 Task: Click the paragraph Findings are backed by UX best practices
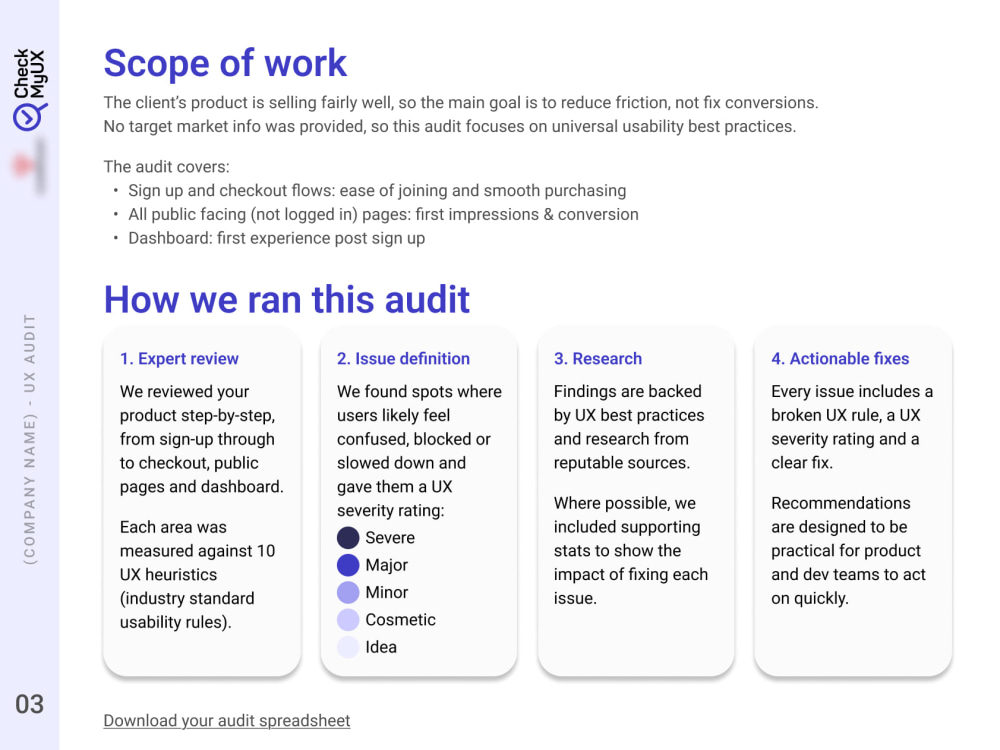[629, 427]
